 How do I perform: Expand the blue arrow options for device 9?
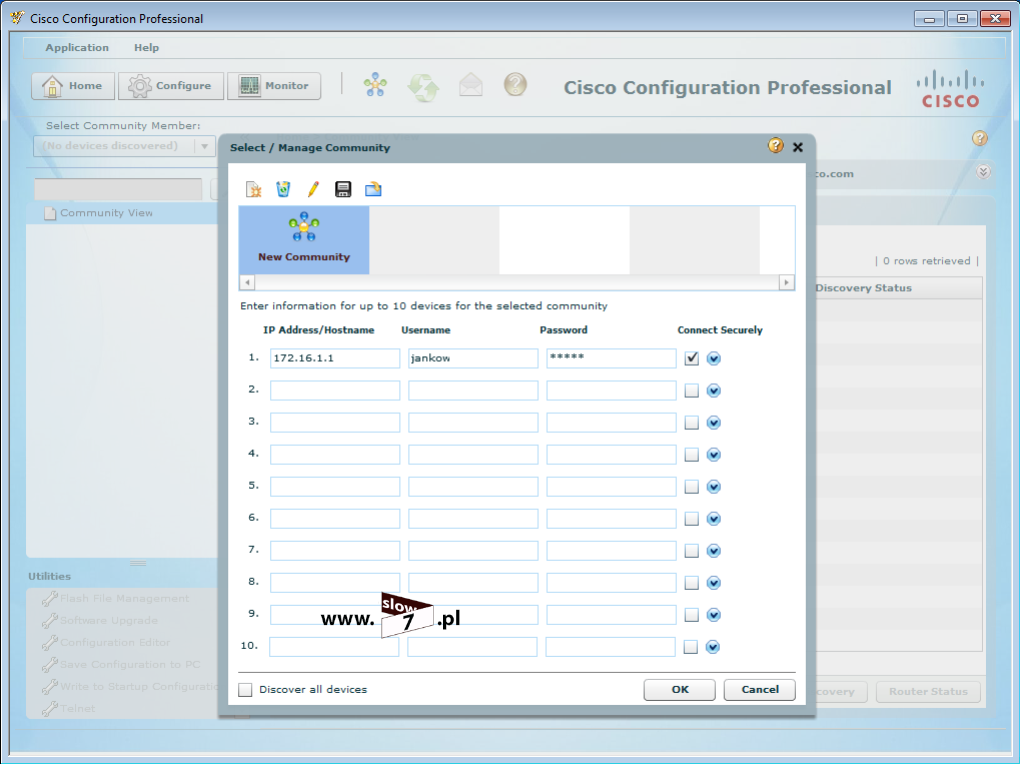(714, 615)
